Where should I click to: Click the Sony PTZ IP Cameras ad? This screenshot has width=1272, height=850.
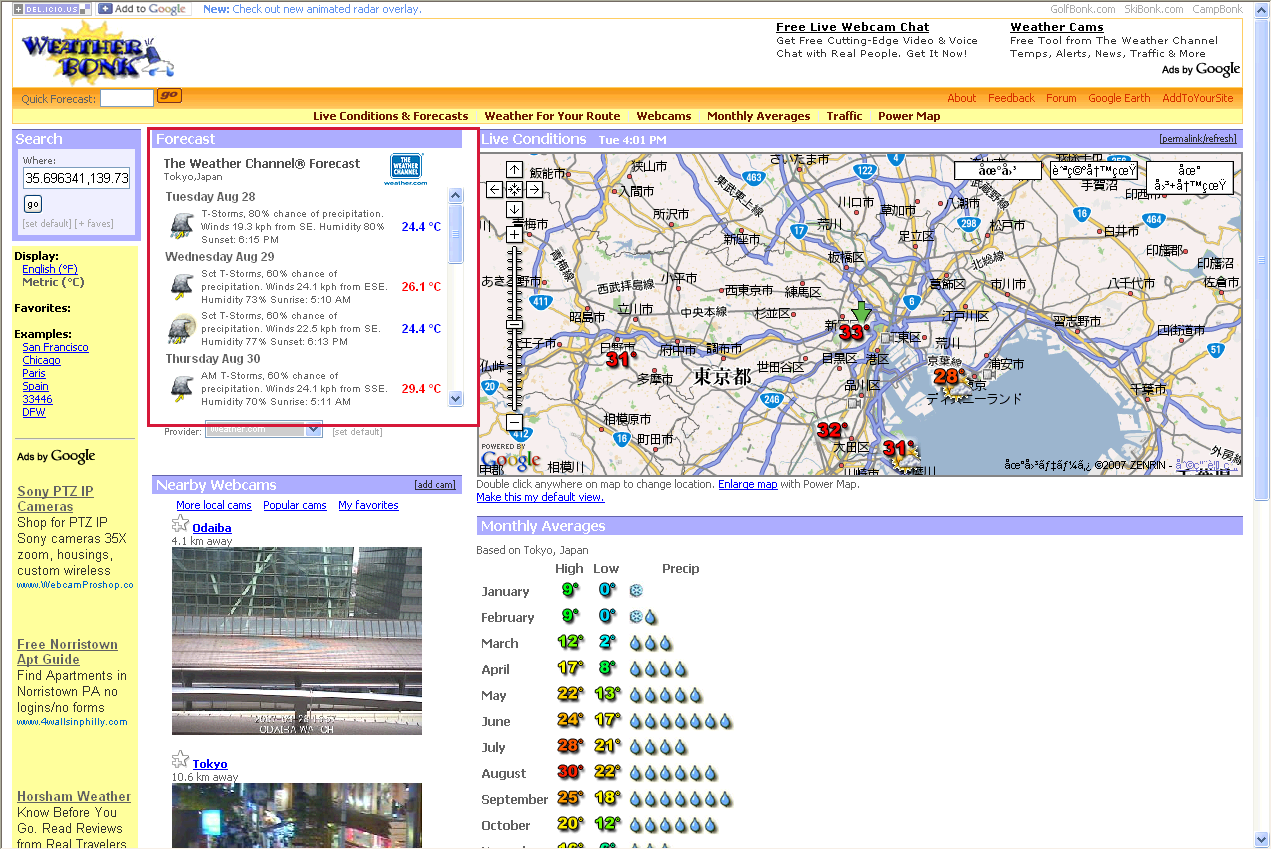coord(55,499)
